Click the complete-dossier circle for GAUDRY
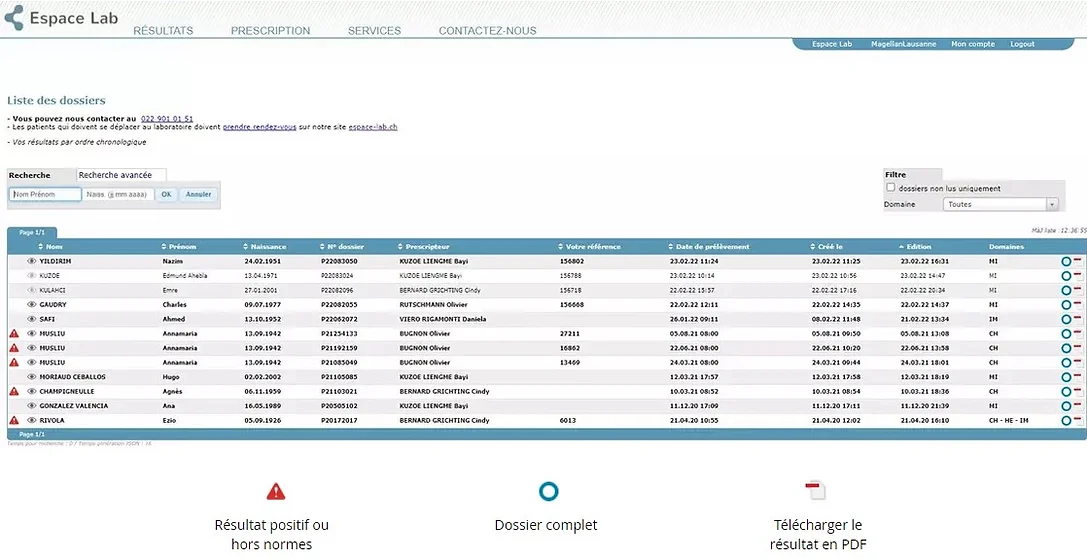Viewport: 1087px width, 559px height. 1066,305
